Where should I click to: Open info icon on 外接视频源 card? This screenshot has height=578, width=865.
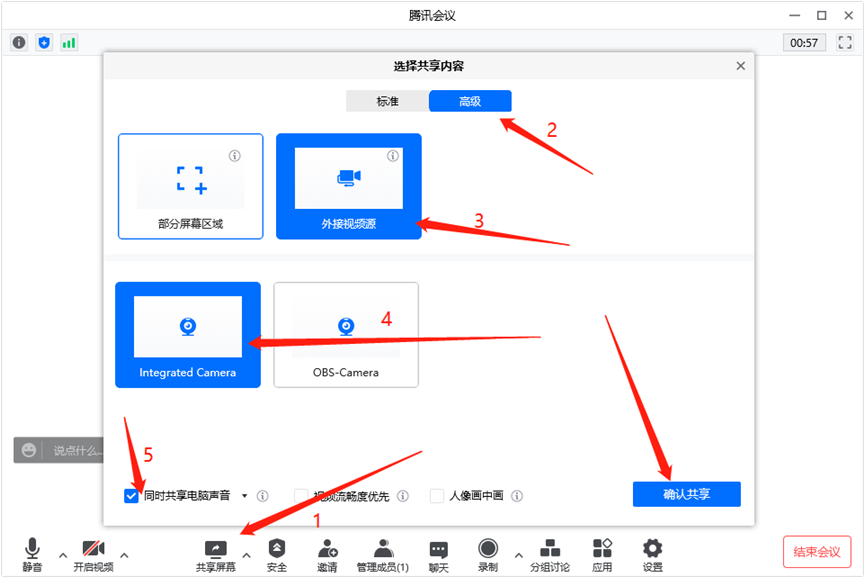pyautogui.click(x=393, y=156)
